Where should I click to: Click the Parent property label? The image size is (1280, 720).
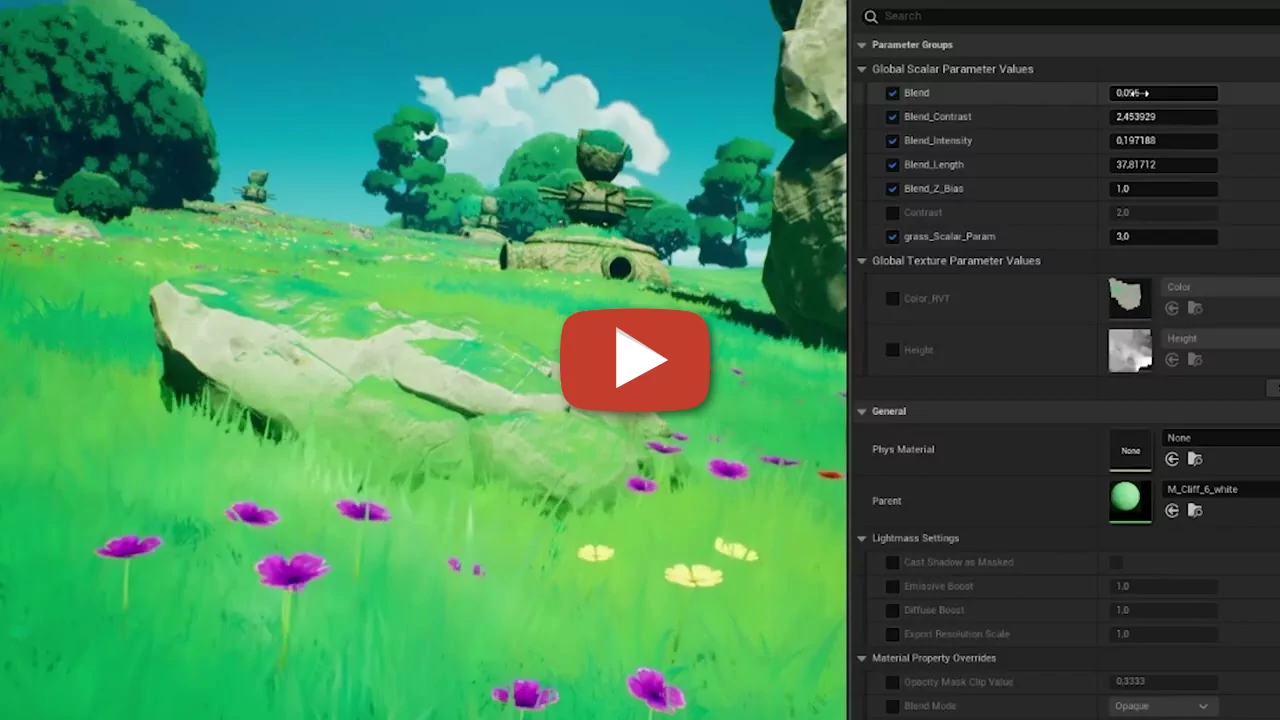pos(887,501)
